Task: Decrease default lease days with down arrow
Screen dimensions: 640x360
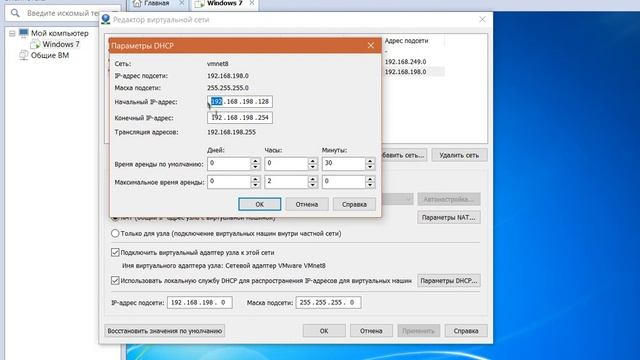Action: 255,167
